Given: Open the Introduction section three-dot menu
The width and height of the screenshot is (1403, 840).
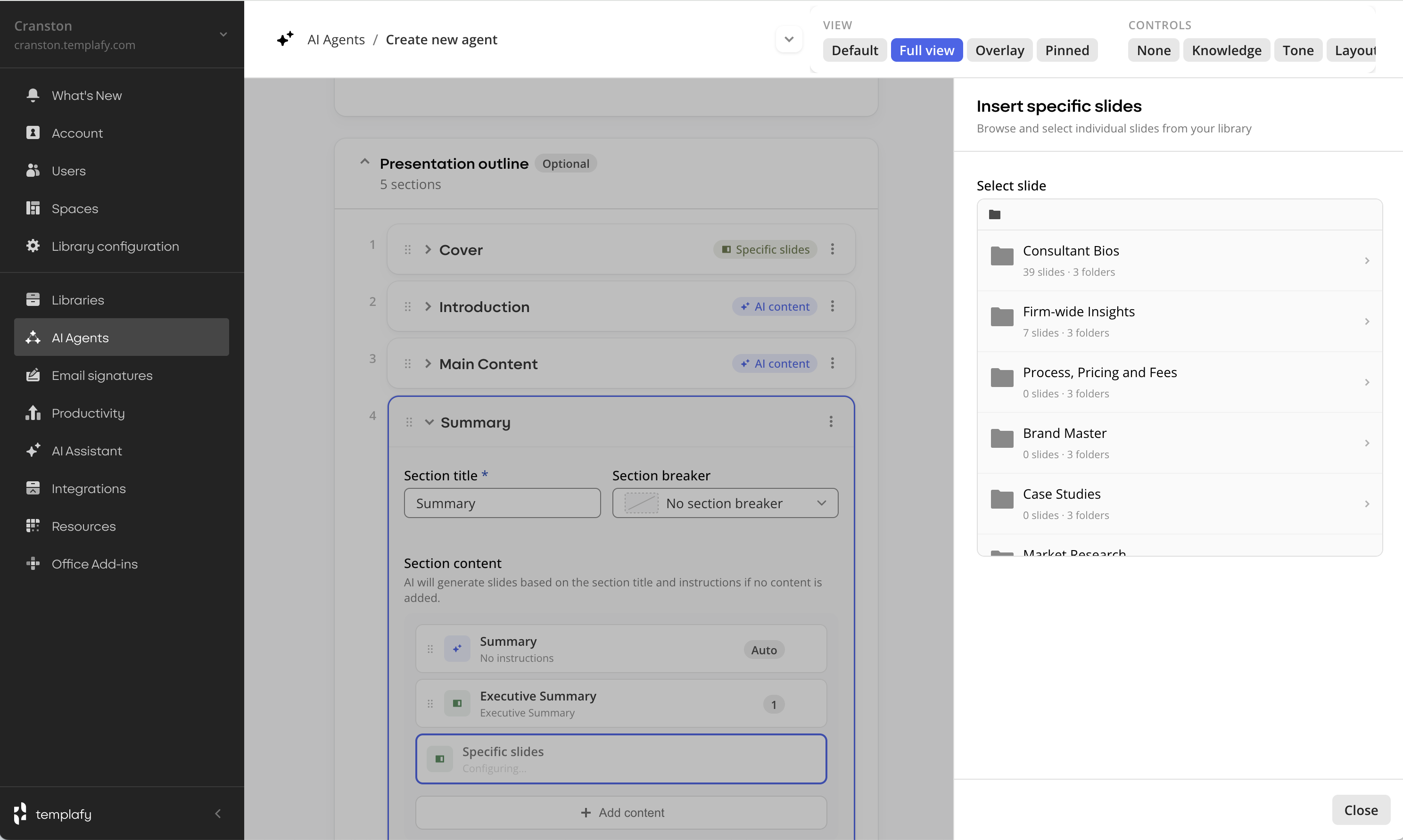Looking at the screenshot, I should [x=833, y=306].
